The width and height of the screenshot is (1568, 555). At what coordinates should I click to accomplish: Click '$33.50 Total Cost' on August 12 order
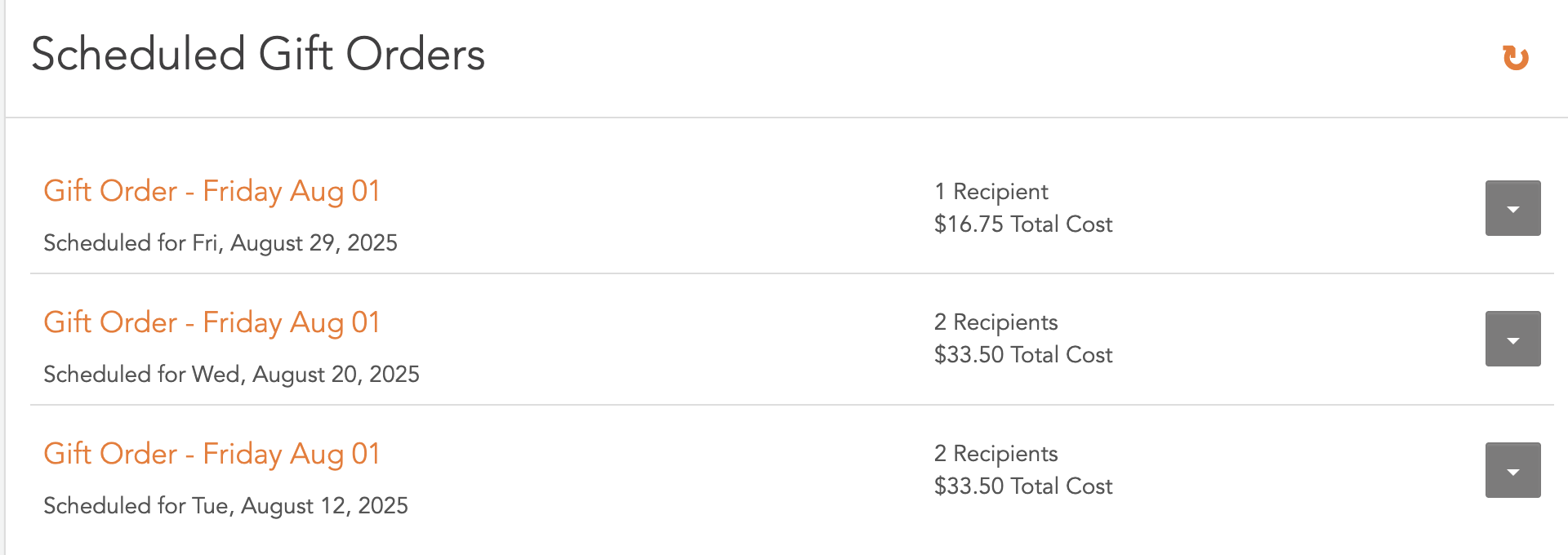(1023, 486)
